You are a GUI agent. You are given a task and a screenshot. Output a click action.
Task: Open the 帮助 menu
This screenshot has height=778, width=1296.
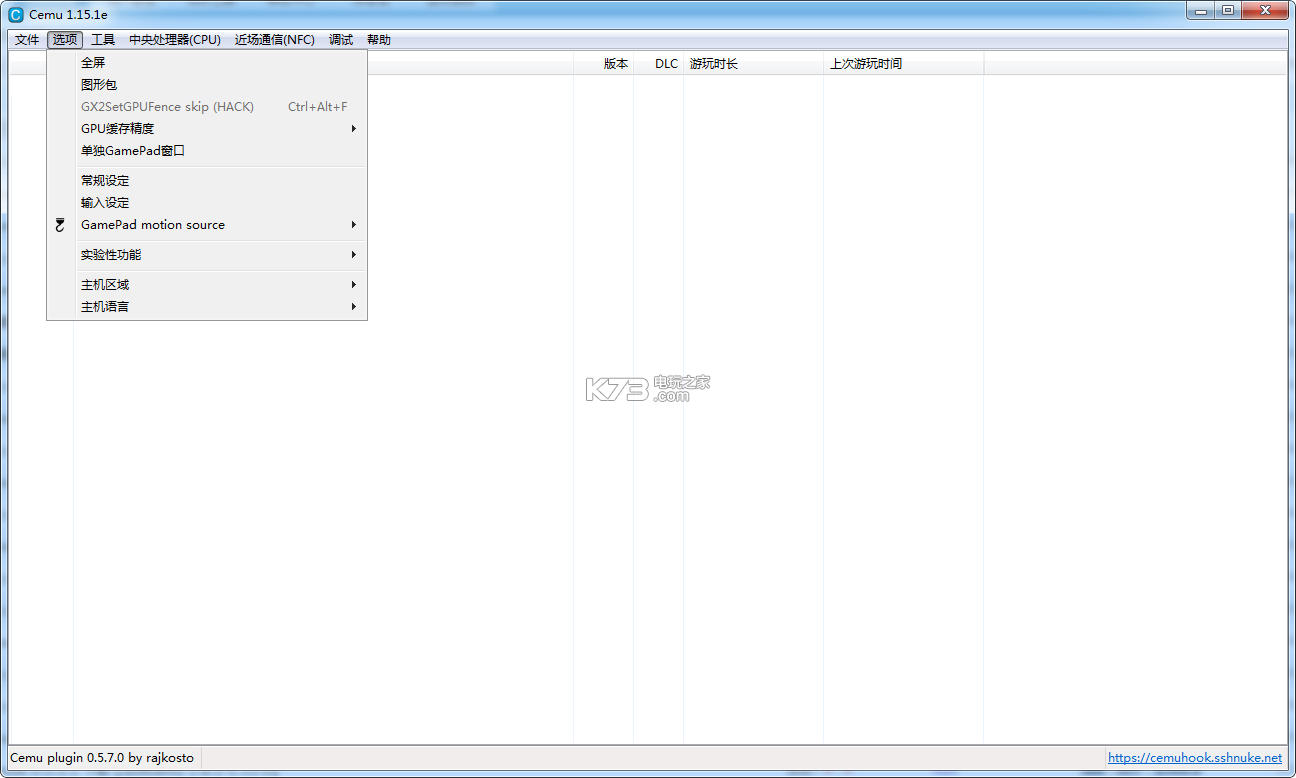click(x=379, y=40)
